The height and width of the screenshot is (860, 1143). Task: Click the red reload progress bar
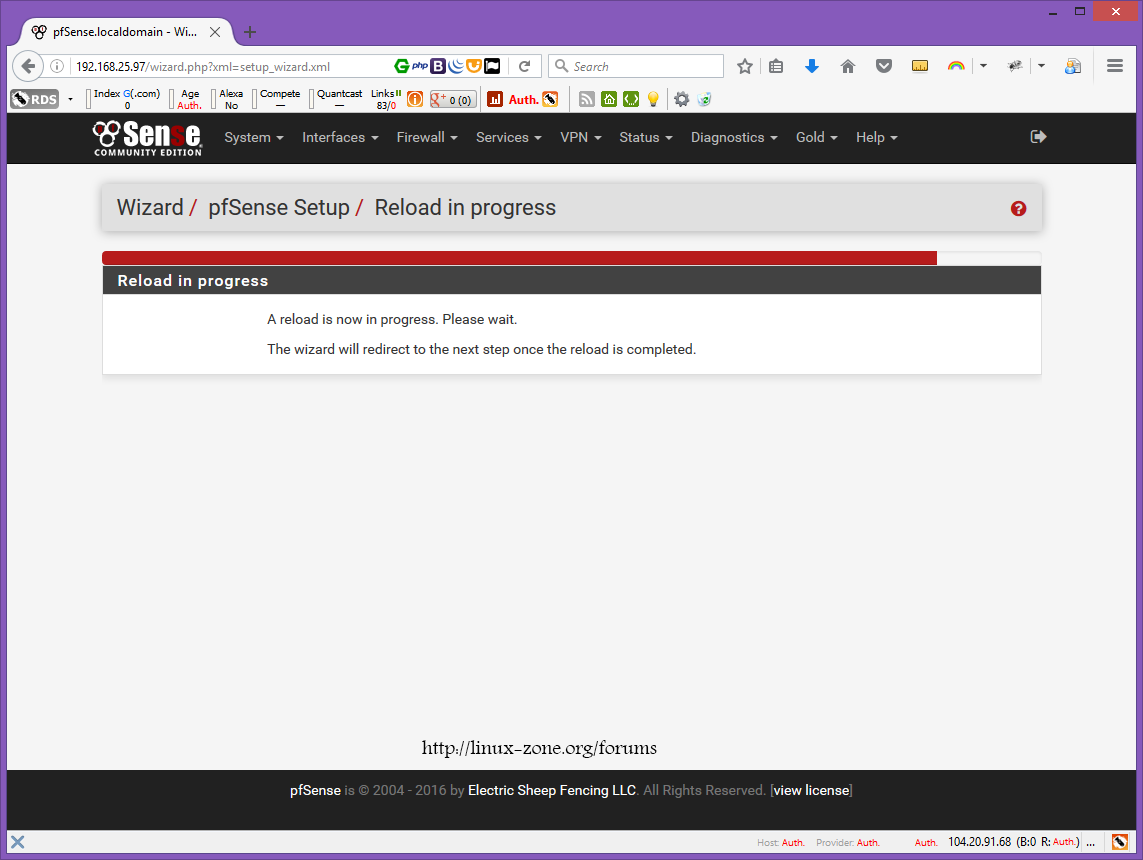pyautogui.click(x=520, y=258)
